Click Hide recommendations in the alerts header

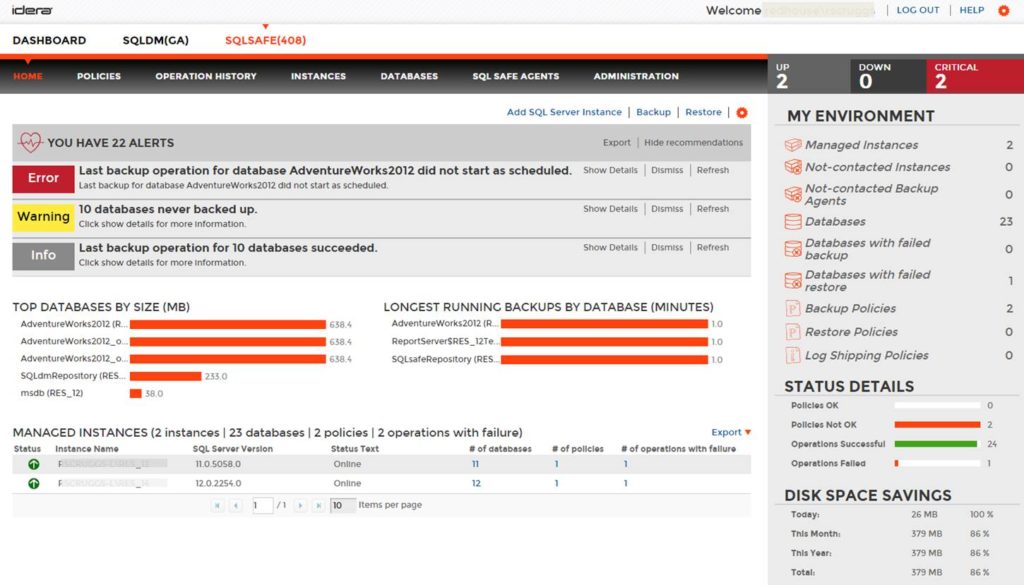(x=693, y=142)
